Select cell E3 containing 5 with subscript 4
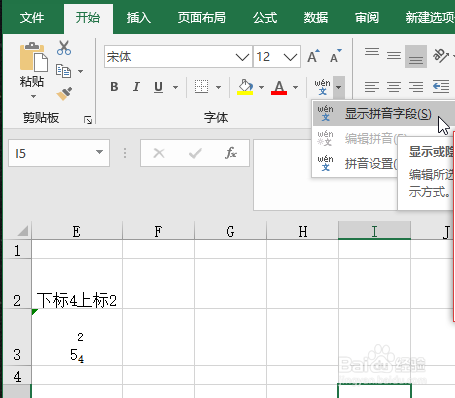This screenshot has height=398, width=455. click(x=77, y=337)
